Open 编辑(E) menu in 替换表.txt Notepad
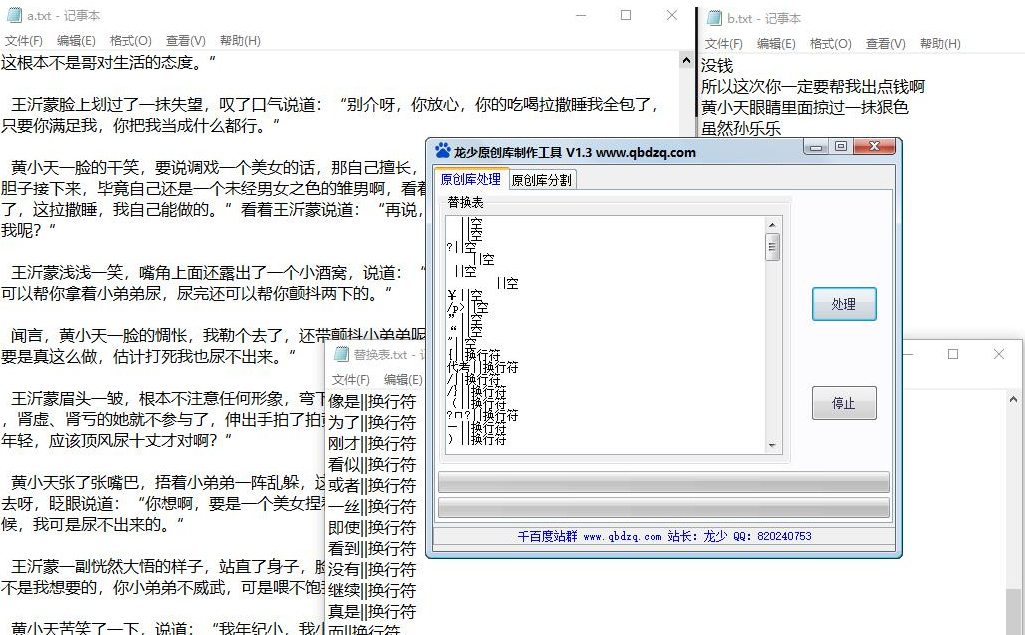This screenshot has width=1025, height=635. [403, 380]
